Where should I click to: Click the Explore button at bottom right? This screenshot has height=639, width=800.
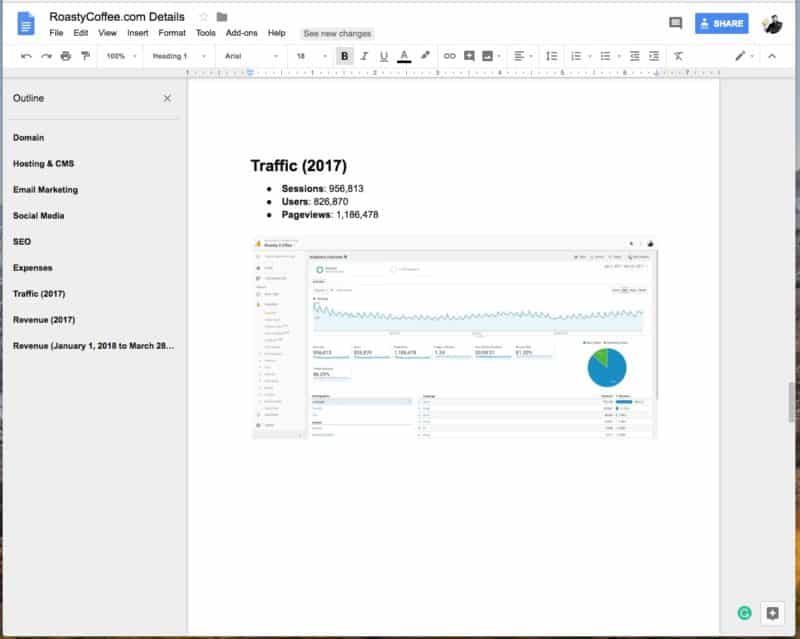[x=772, y=613]
